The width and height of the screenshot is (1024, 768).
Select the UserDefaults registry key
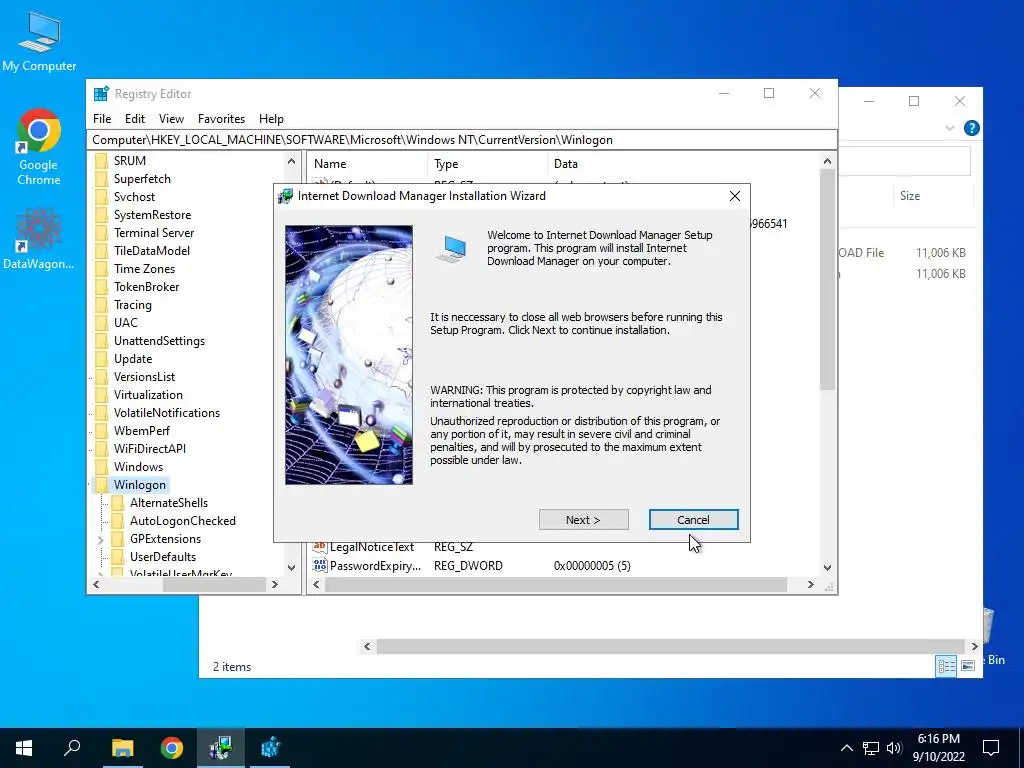click(163, 557)
